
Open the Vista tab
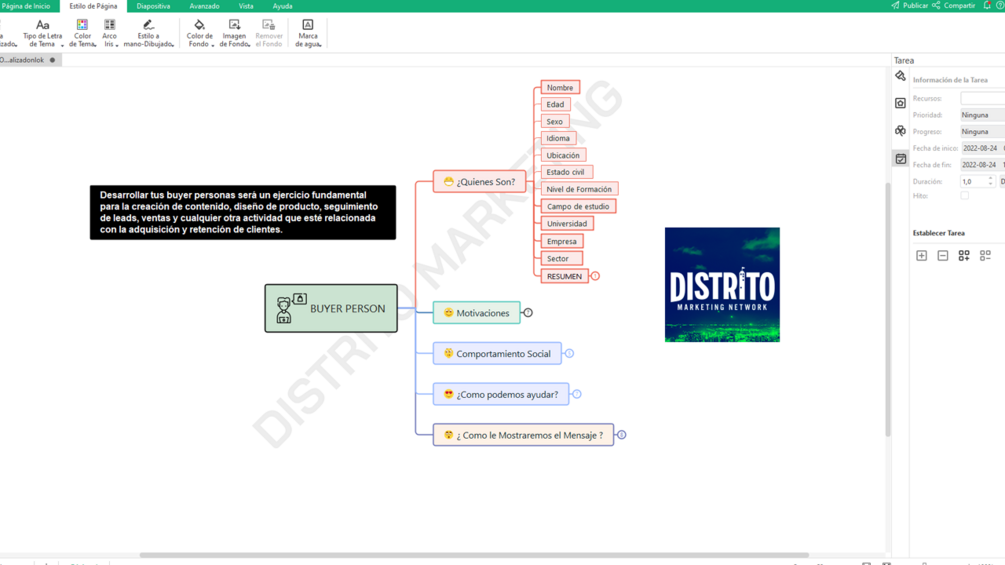pyautogui.click(x=246, y=6)
